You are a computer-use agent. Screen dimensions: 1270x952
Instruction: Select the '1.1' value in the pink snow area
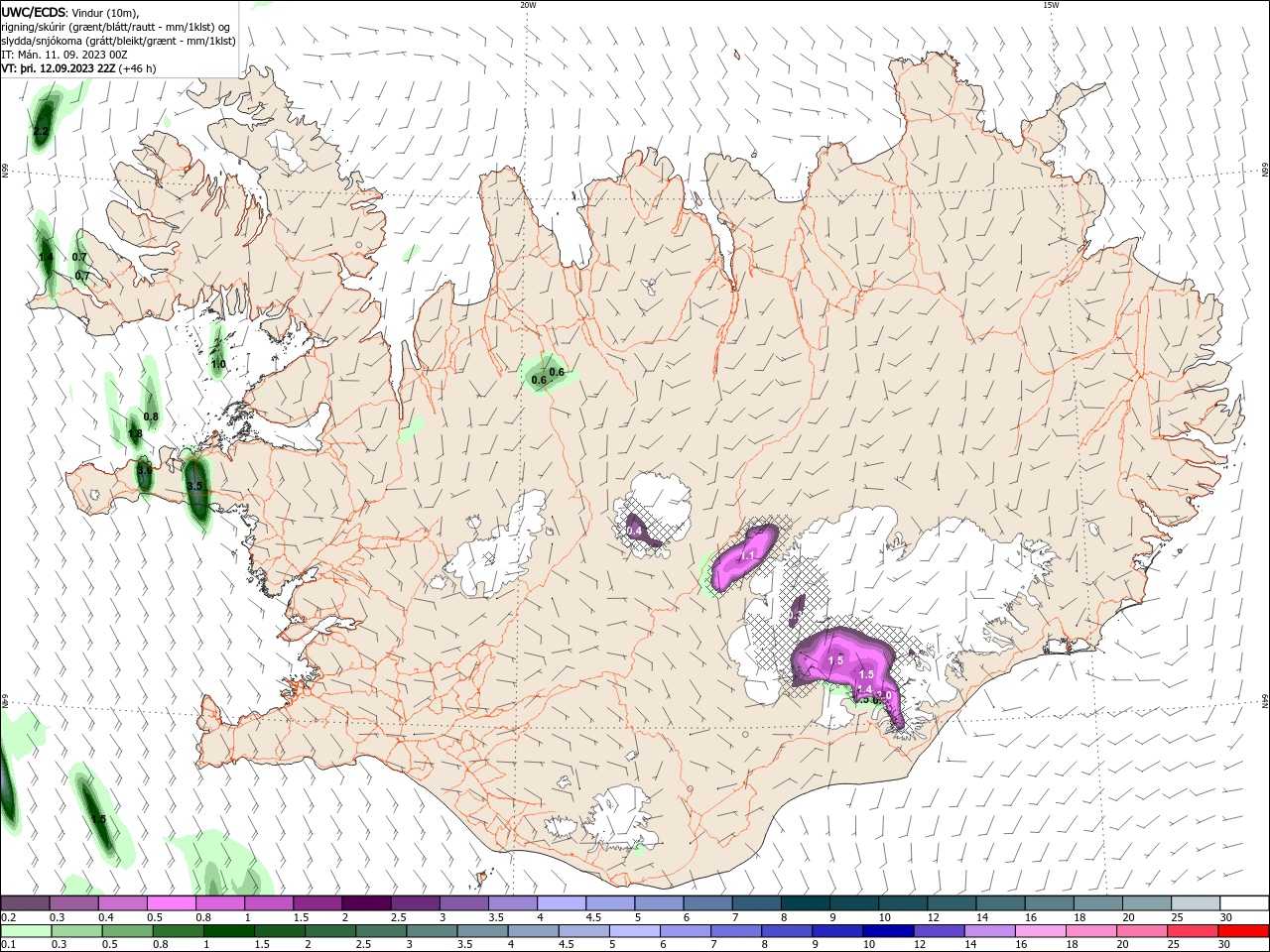(748, 556)
